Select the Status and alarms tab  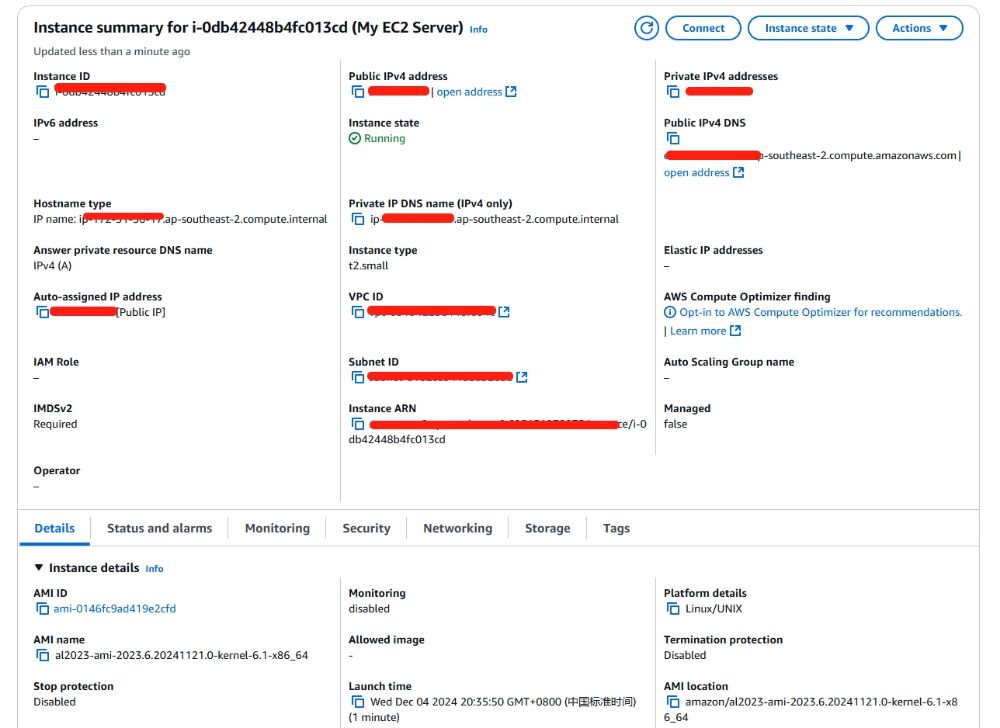click(x=159, y=528)
